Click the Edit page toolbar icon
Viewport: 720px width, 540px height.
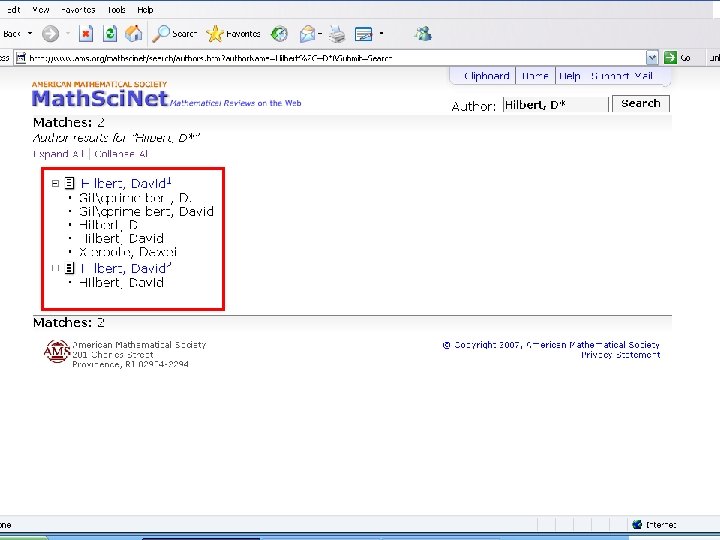[364, 34]
